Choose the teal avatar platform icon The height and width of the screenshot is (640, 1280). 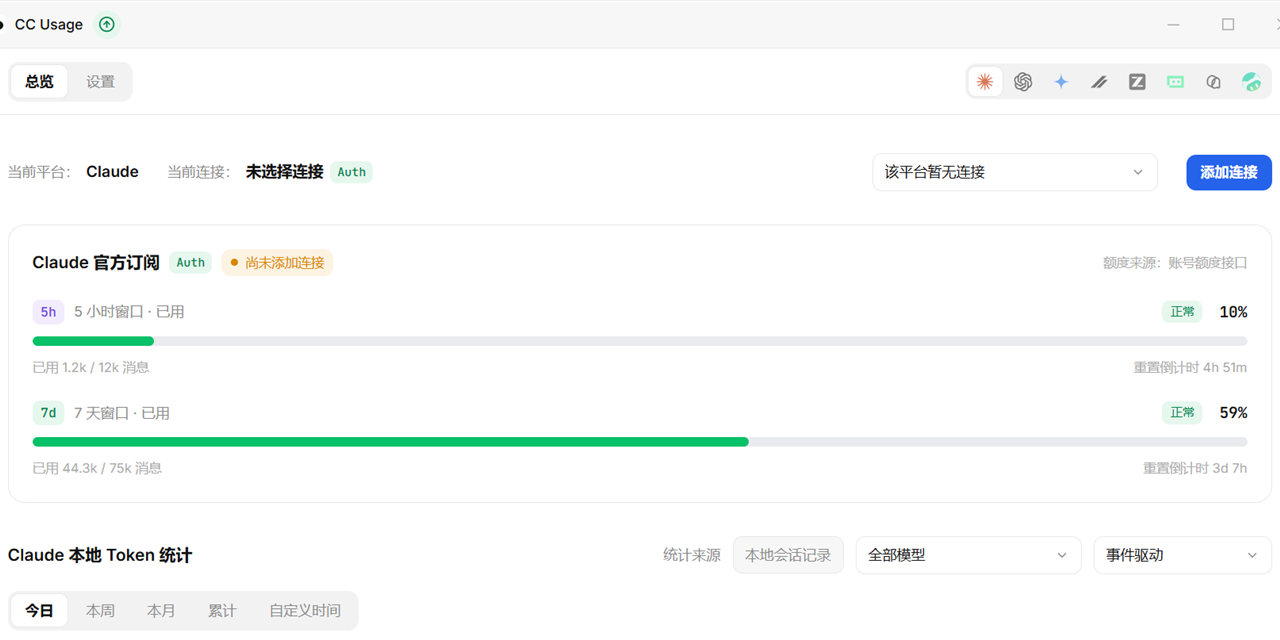[1251, 82]
